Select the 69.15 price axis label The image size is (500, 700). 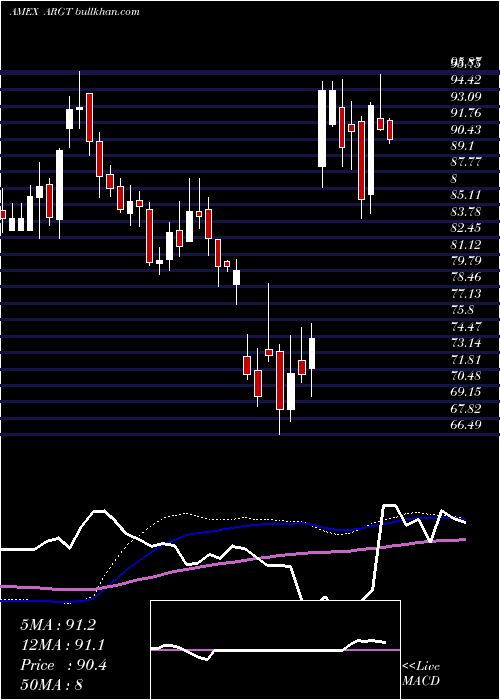click(x=466, y=392)
